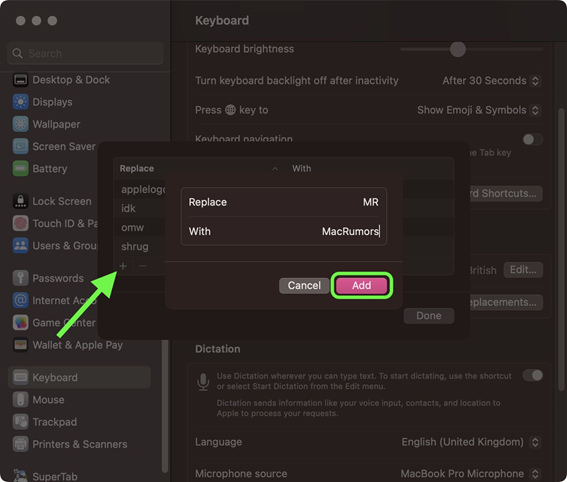Open the Lock Screen icon

[x=20, y=201]
